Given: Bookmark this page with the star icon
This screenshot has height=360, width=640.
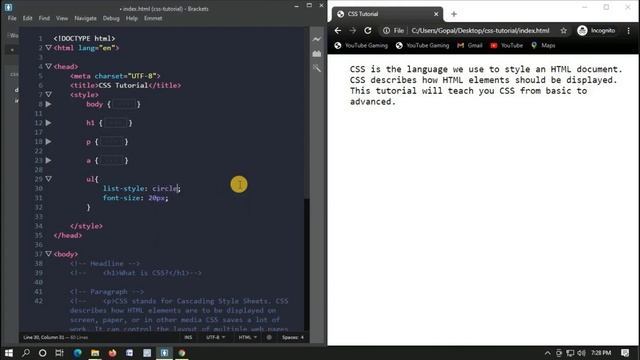Looking at the screenshot, I should (564, 31).
